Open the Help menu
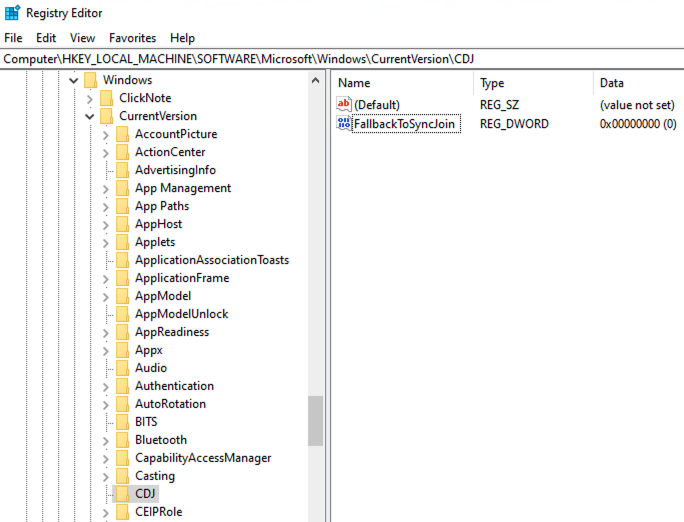The image size is (684, 522). (x=182, y=38)
